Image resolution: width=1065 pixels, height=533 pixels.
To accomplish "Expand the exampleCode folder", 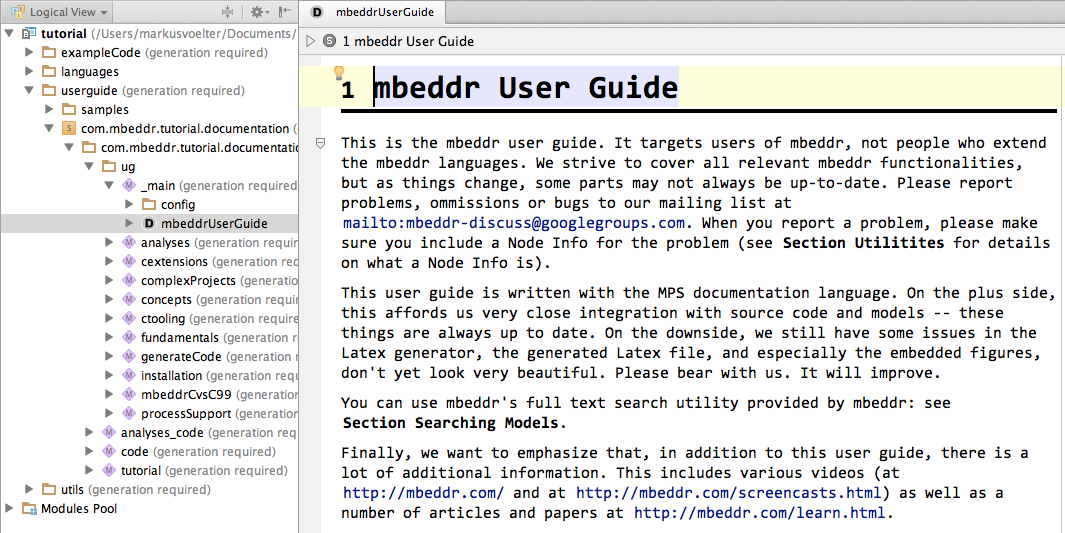I will 29,52.
